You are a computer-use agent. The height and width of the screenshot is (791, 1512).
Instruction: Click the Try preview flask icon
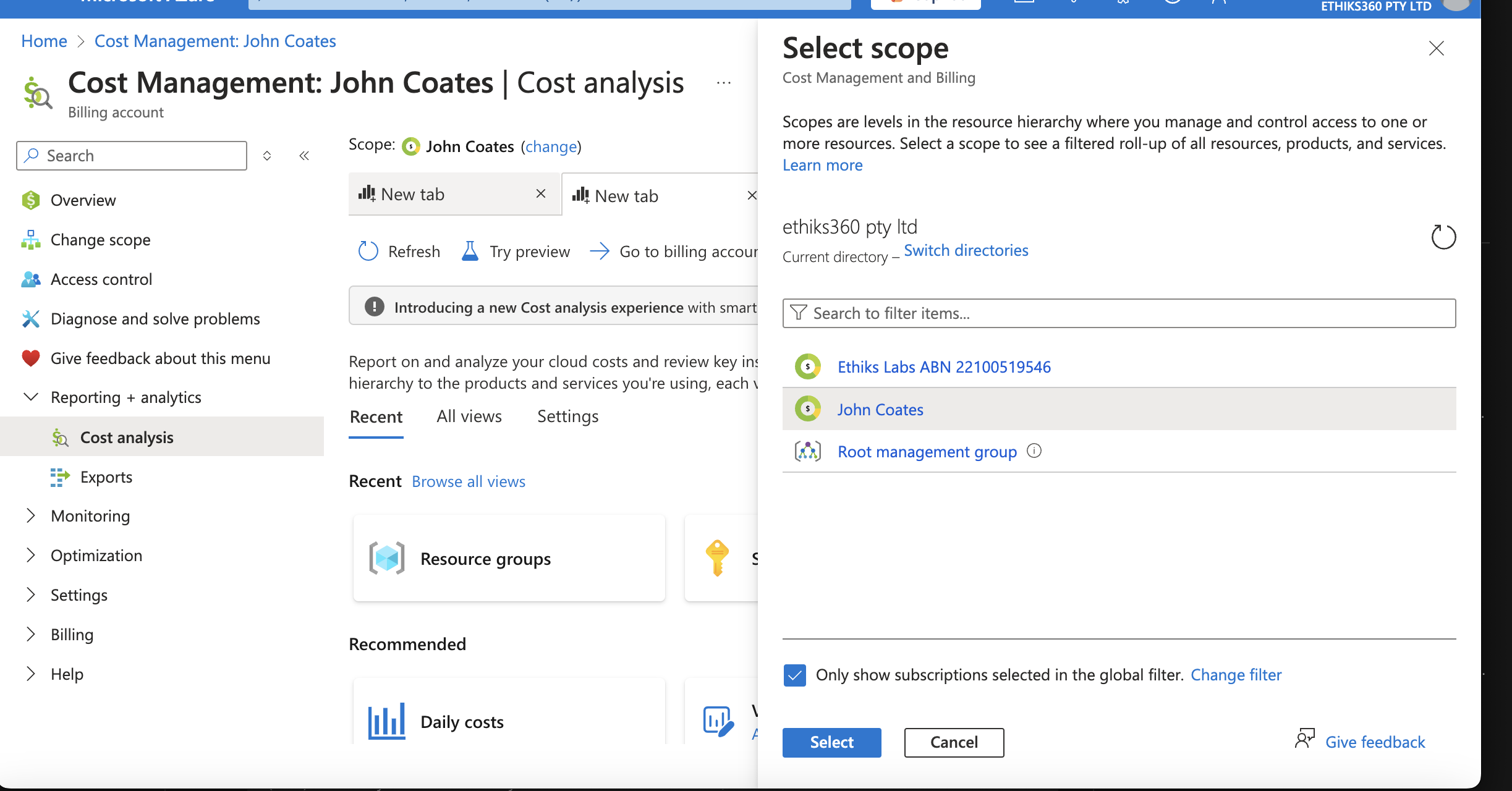pyautogui.click(x=470, y=252)
